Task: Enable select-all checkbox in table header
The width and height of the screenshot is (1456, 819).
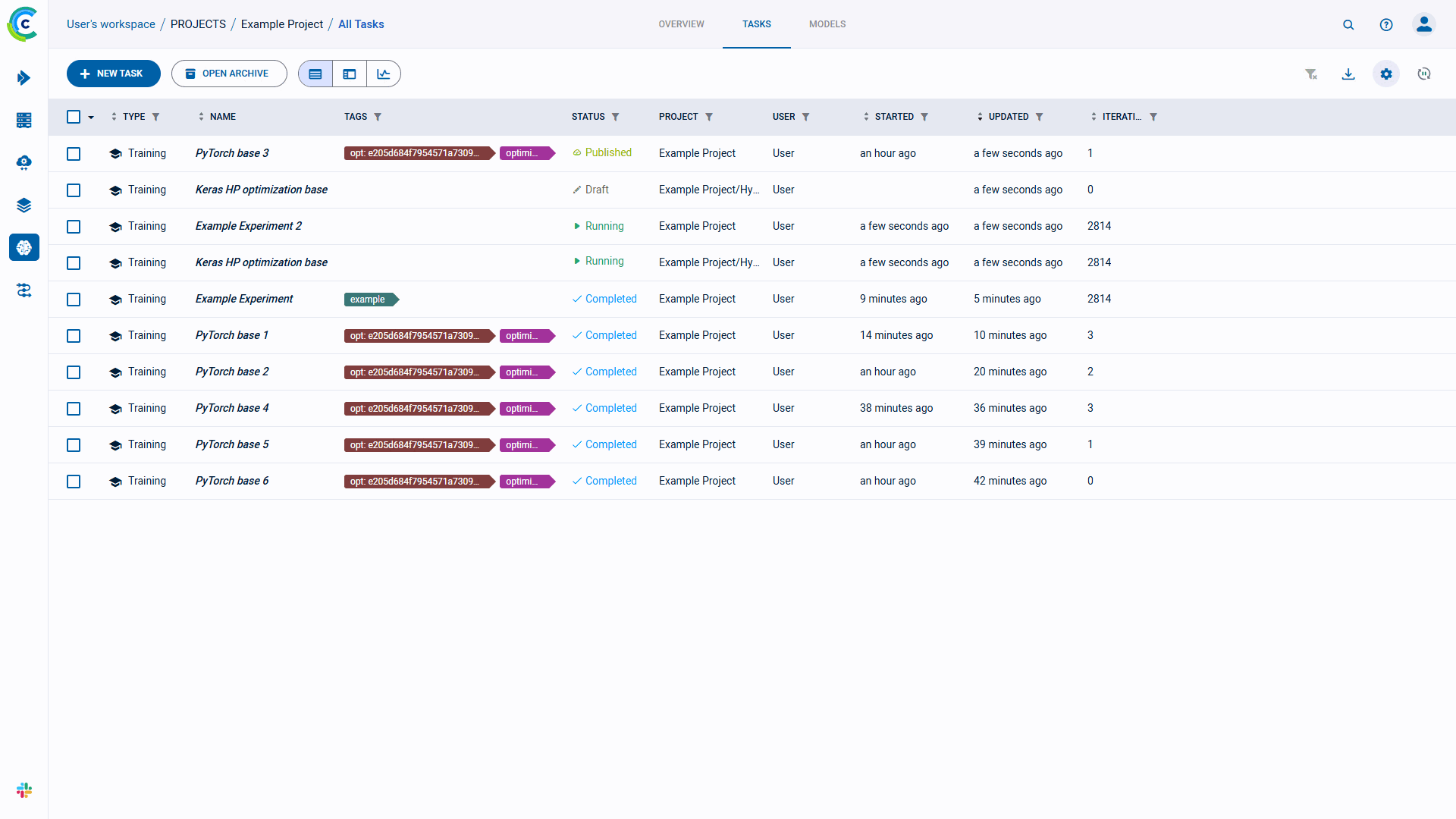Action: tap(74, 117)
